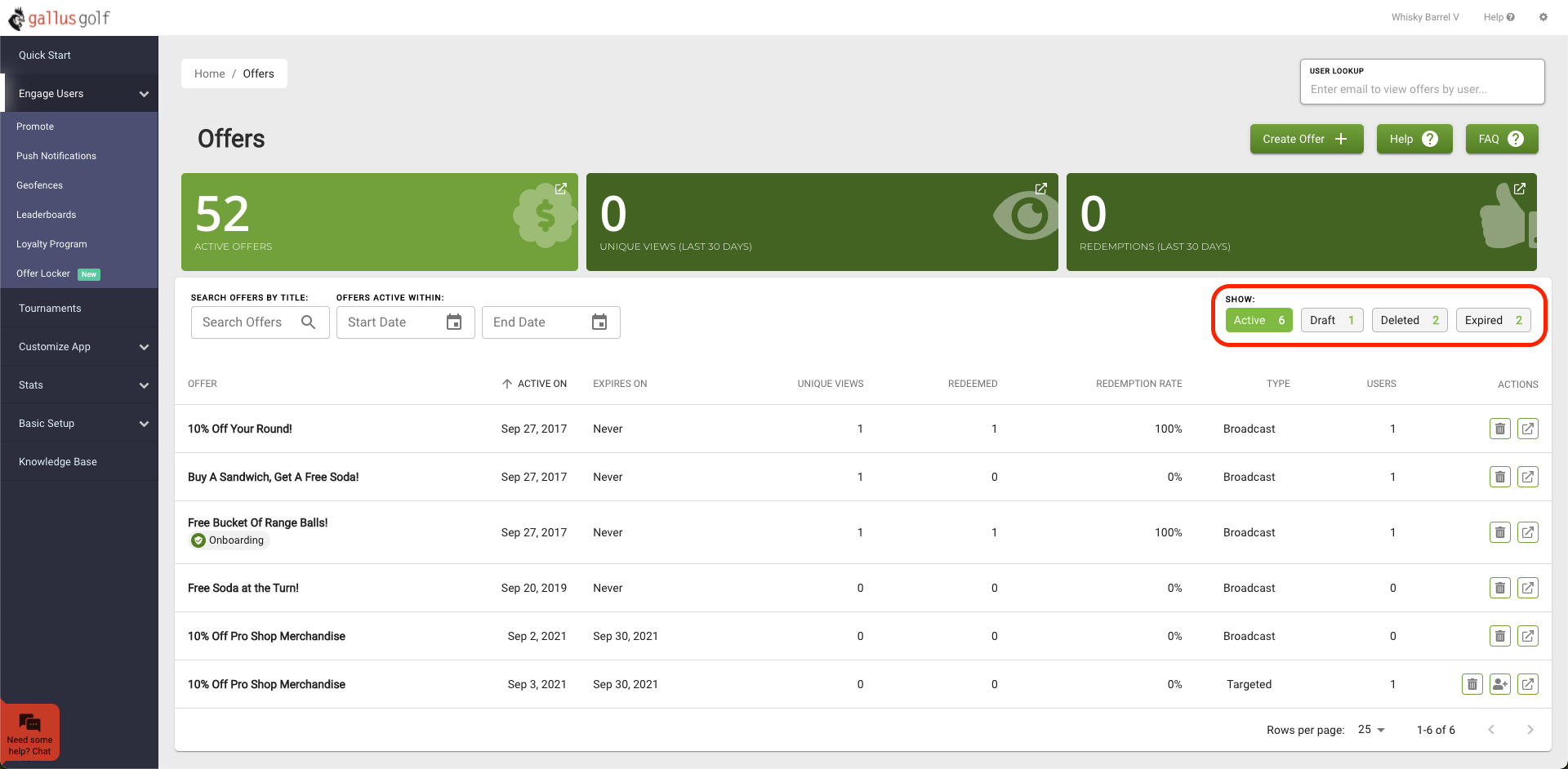Expand Basic Setup menu section

79,423
